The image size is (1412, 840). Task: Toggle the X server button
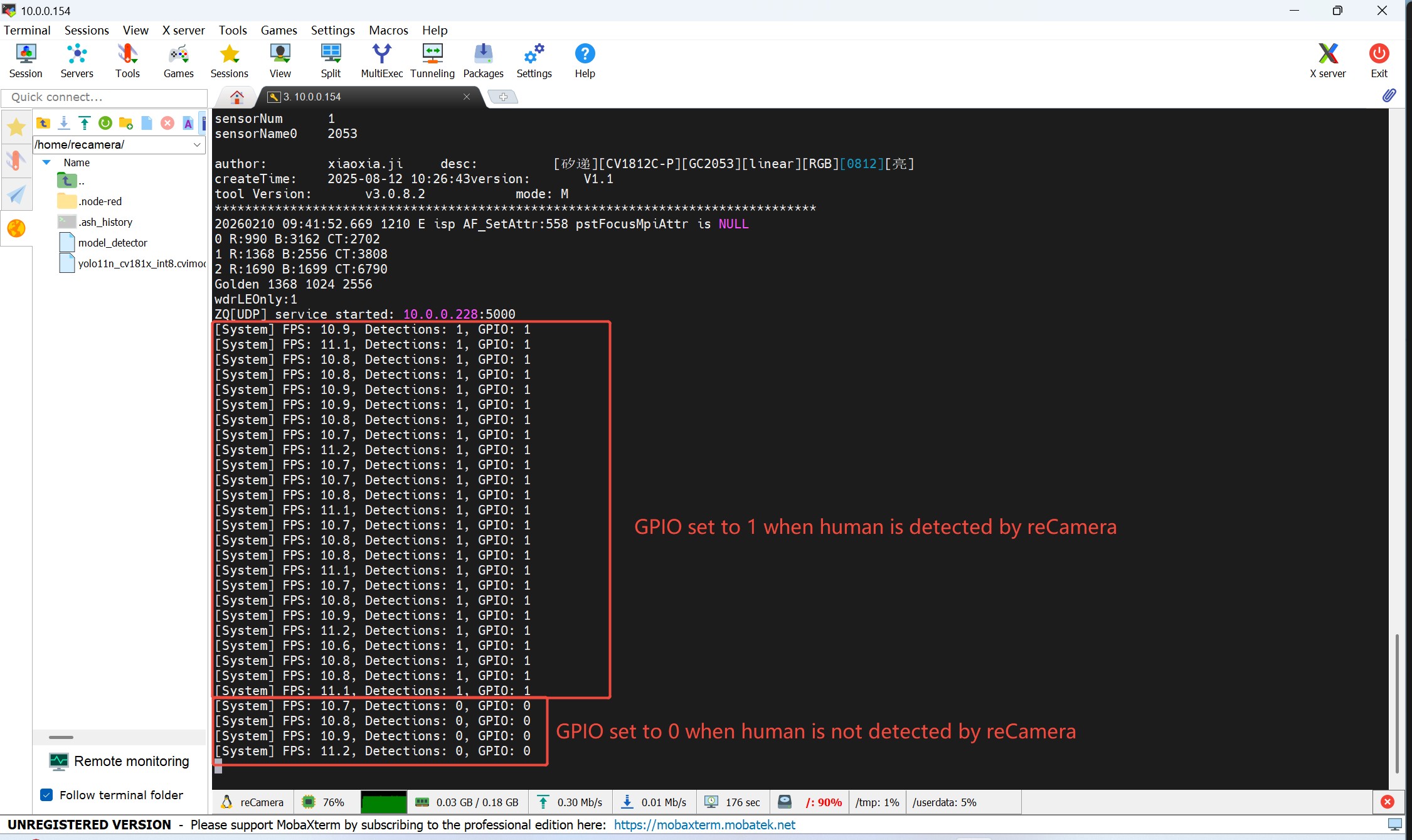click(1327, 61)
